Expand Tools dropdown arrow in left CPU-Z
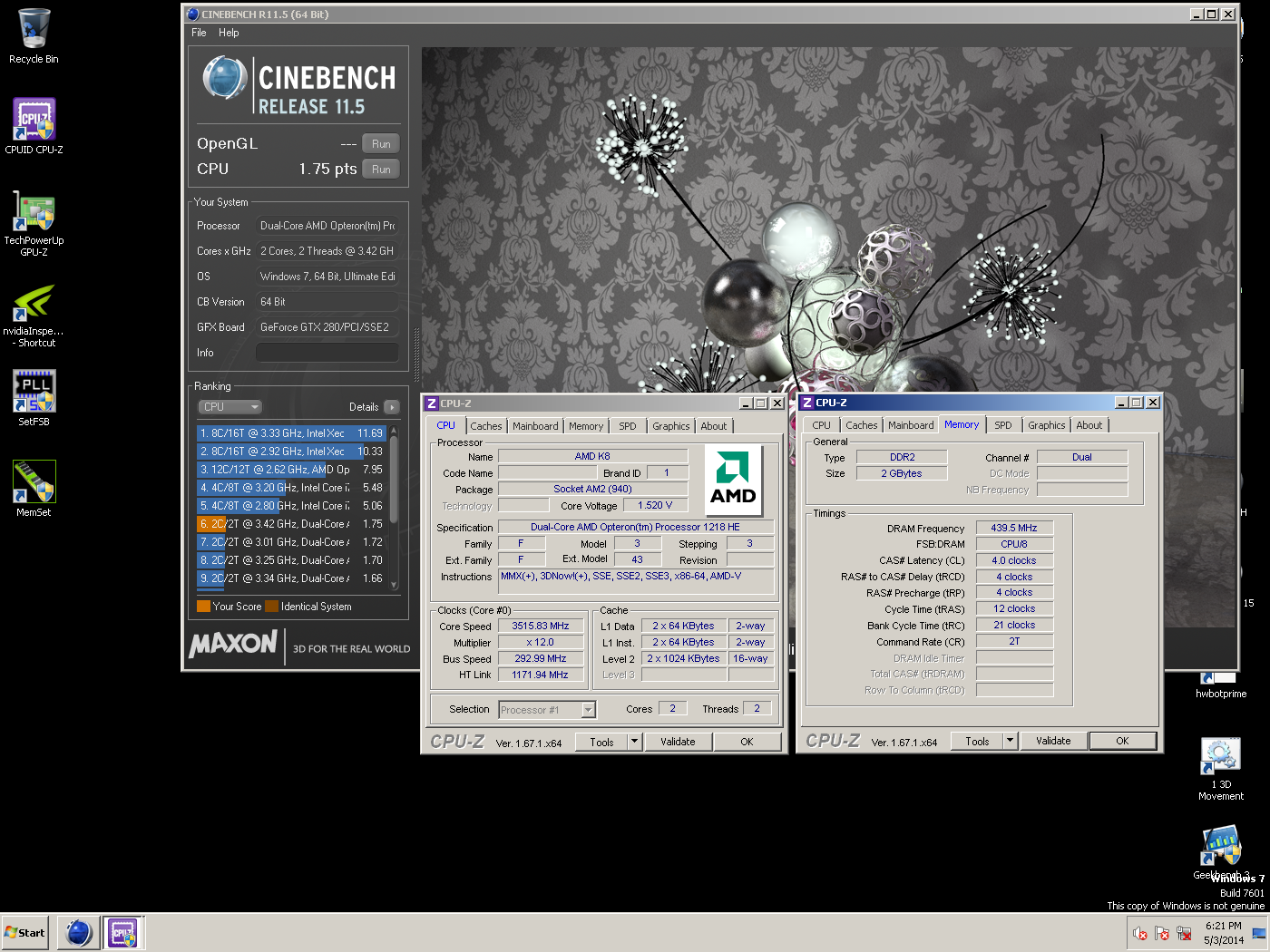Image resolution: width=1270 pixels, height=952 pixels. (635, 742)
